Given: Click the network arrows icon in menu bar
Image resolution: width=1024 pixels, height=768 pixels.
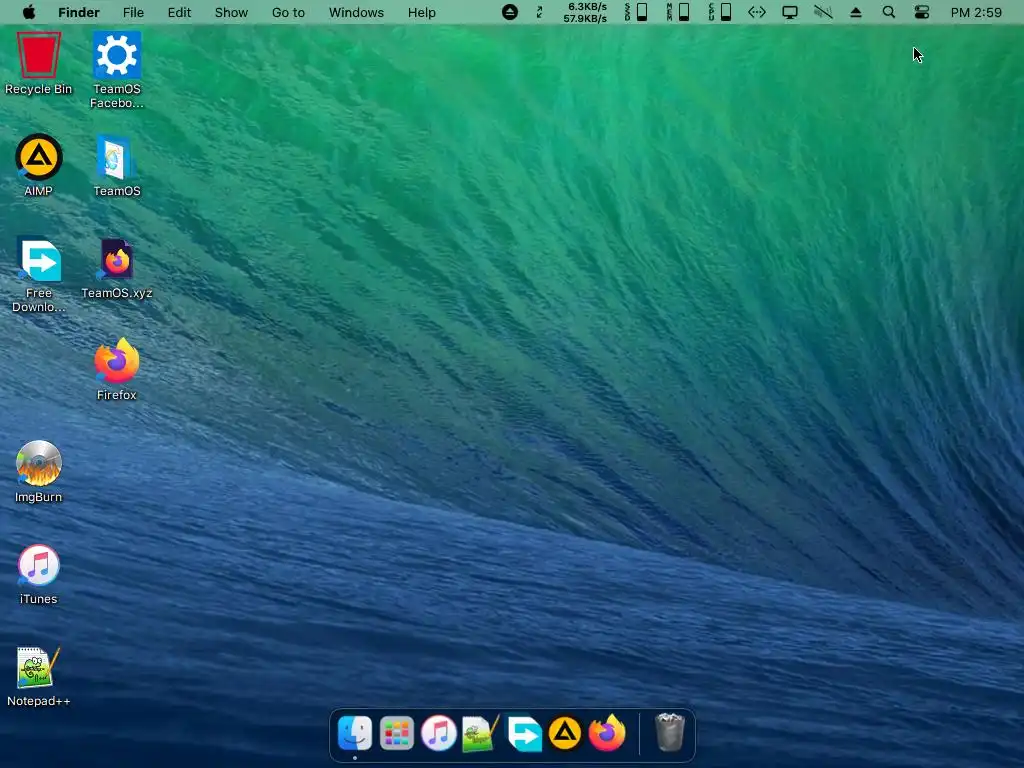Looking at the screenshot, I should [757, 12].
